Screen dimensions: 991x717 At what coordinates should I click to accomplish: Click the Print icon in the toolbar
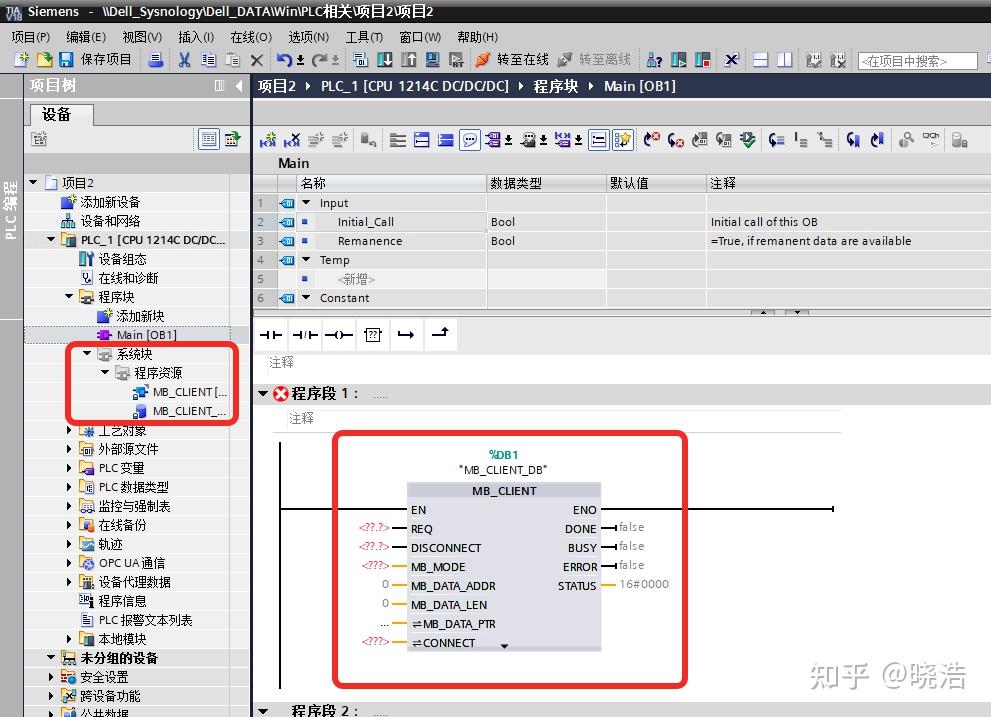click(155, 59)
